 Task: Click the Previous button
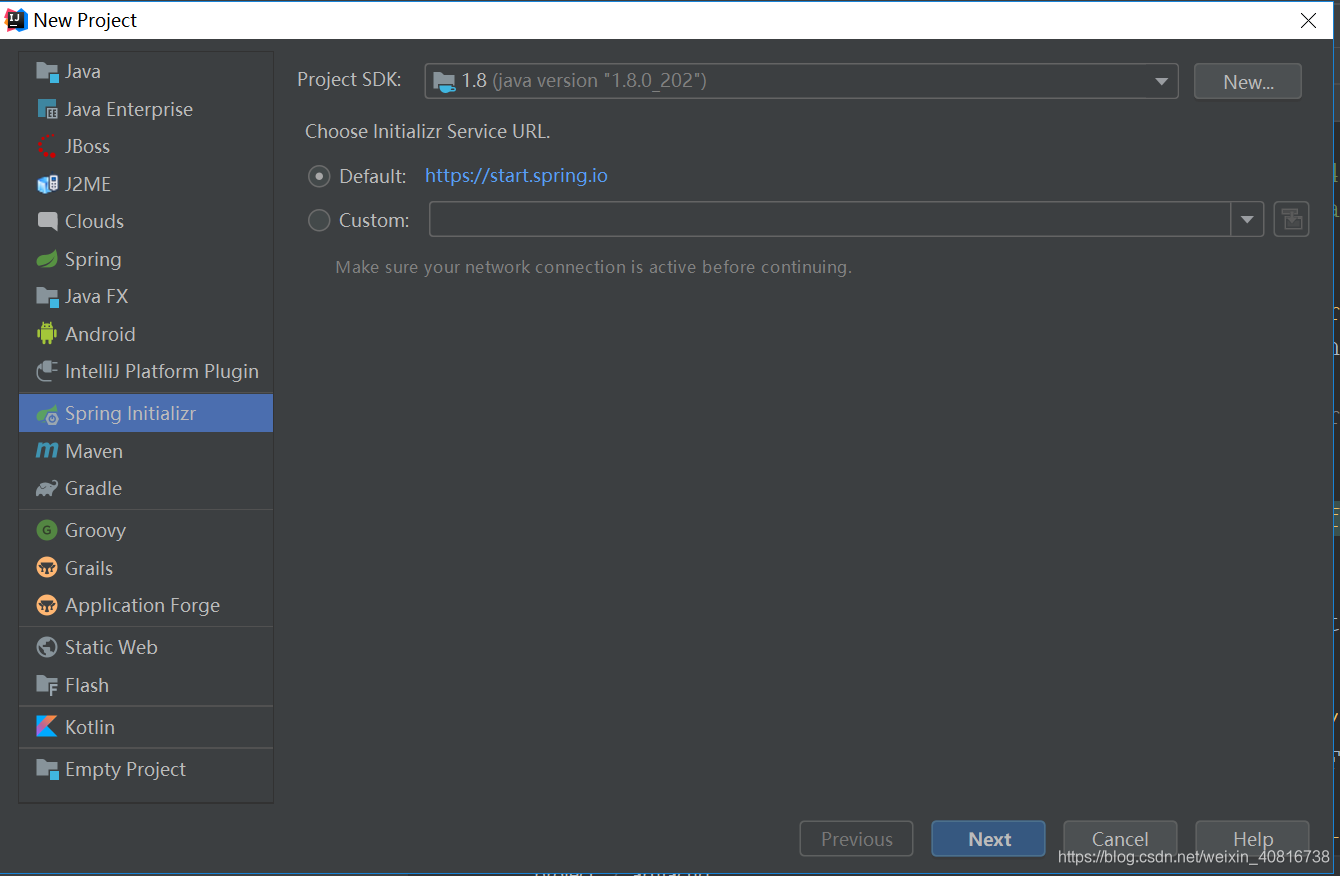(856, 839)
